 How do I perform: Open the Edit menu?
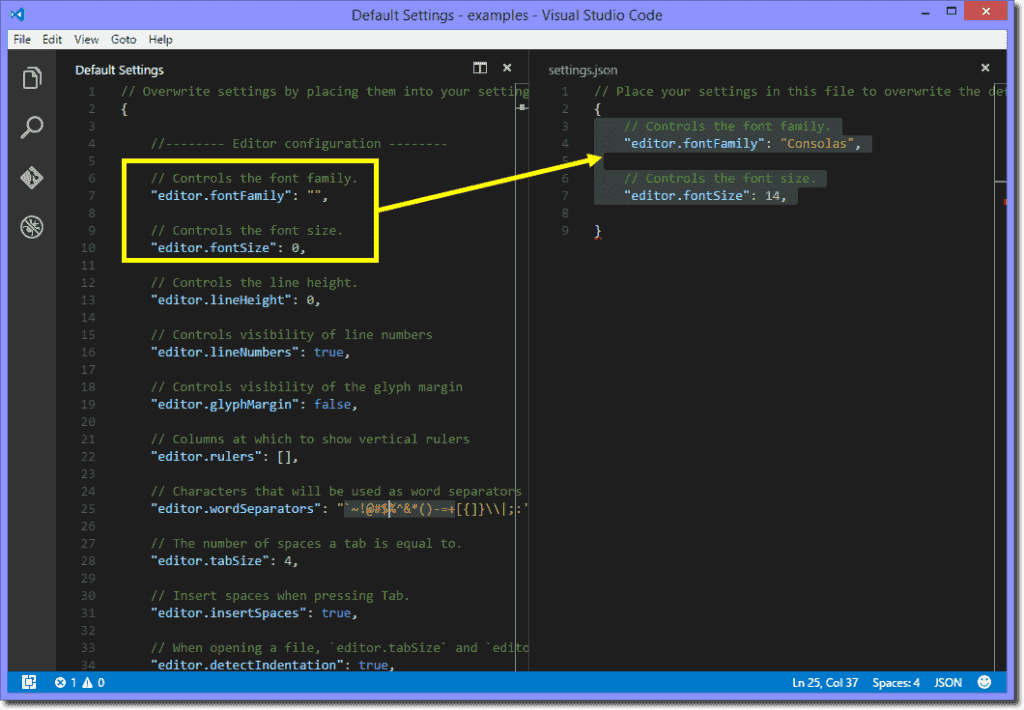pyautogui.click(x=52, y=40)
